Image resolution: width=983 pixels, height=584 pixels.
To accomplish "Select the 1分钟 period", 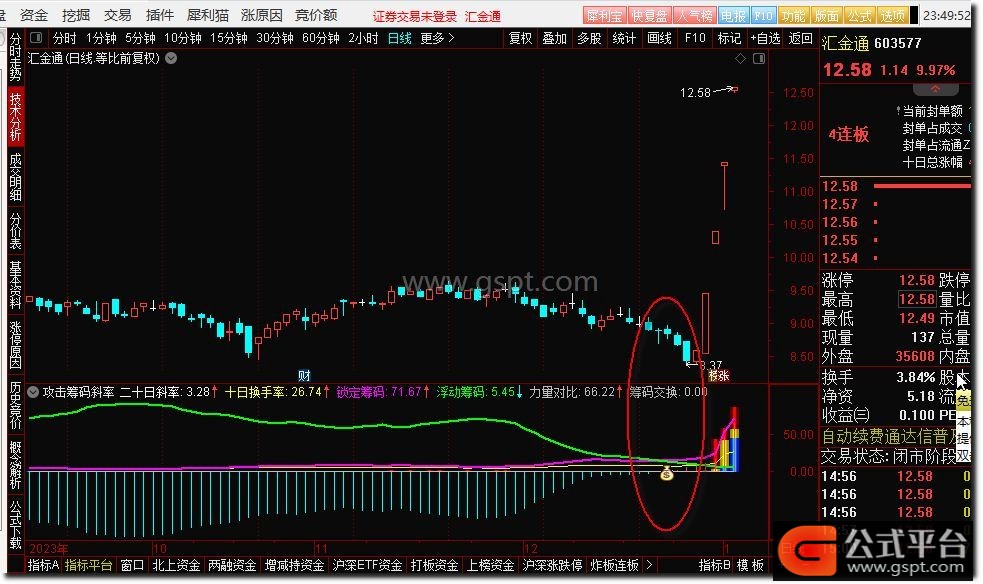I will 101,38.
